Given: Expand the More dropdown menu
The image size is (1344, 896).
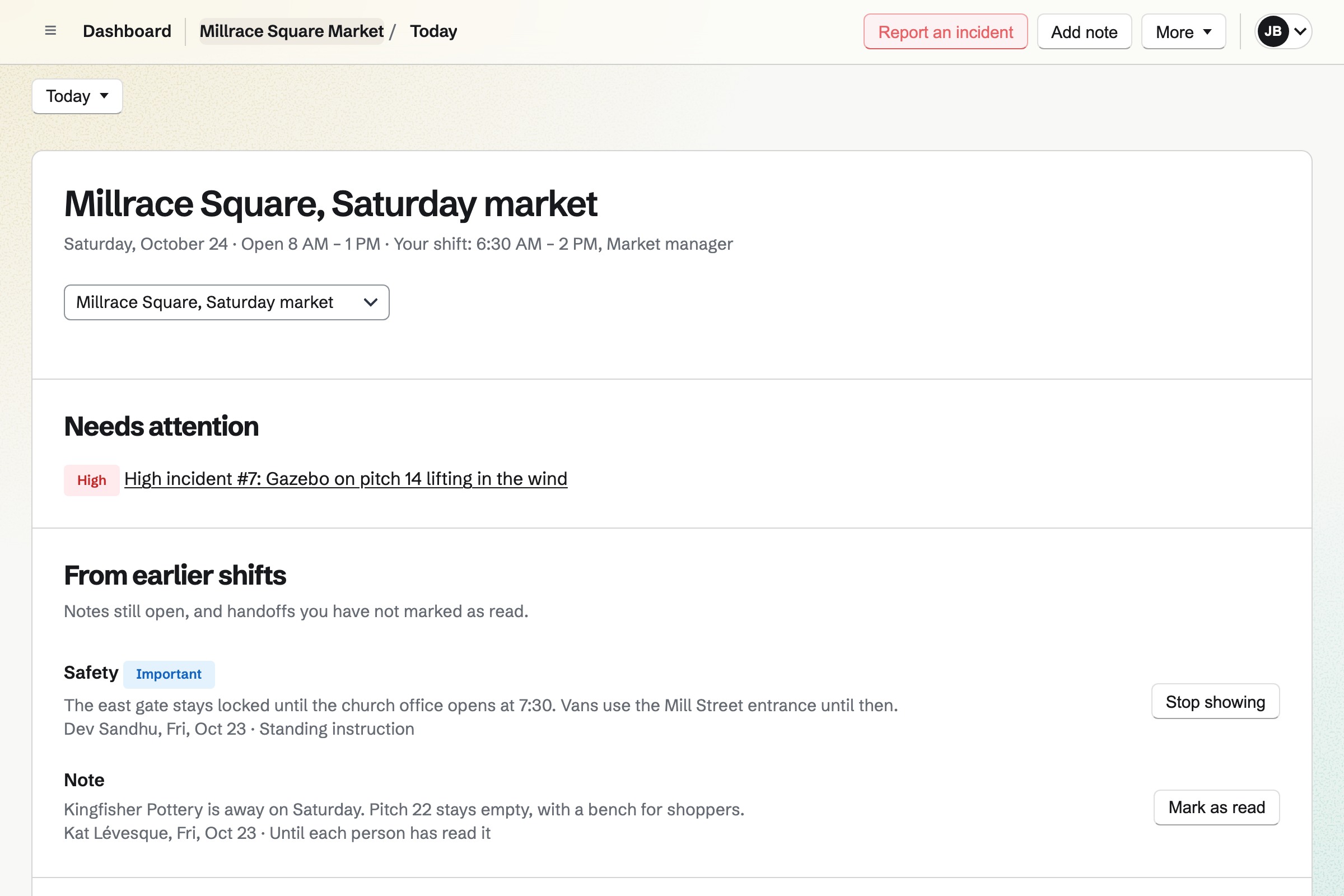Looking at the screenshot, I should tap(1183, 32).
